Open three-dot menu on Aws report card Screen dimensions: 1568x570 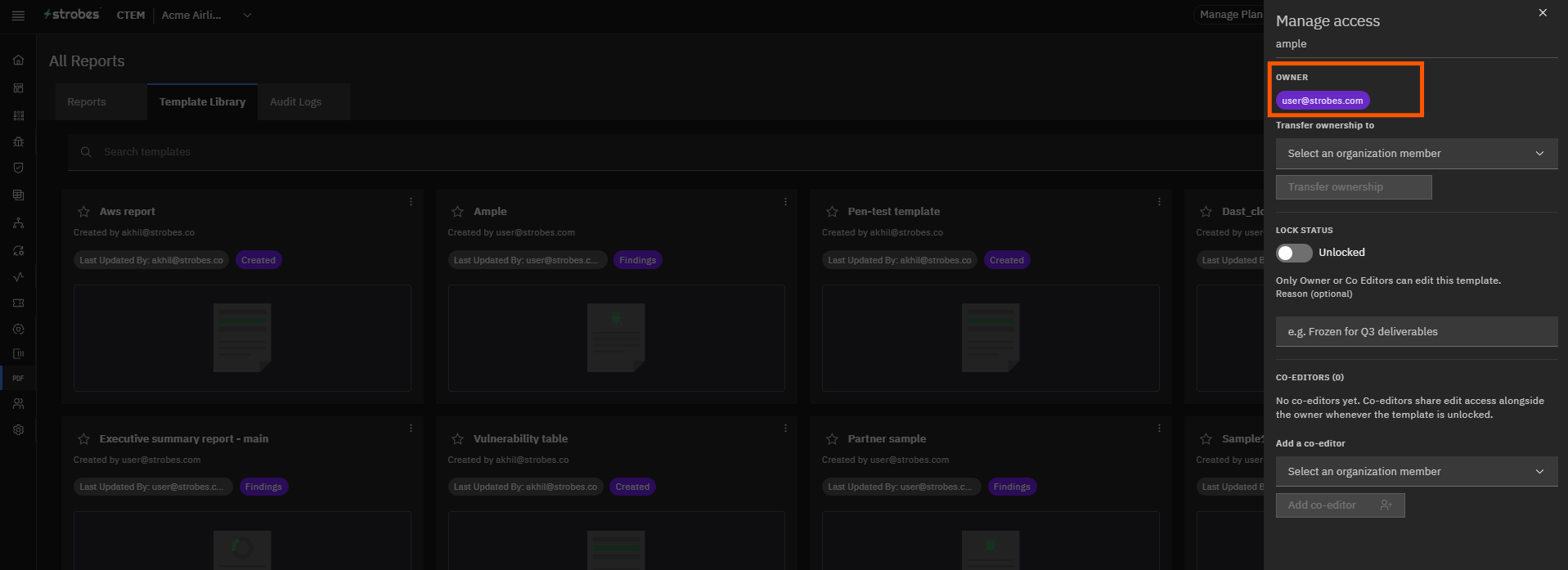[x=411, y=201]
